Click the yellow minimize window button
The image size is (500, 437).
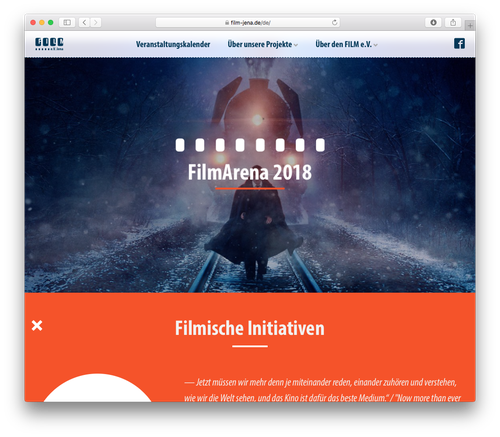(x=42, y=22)
